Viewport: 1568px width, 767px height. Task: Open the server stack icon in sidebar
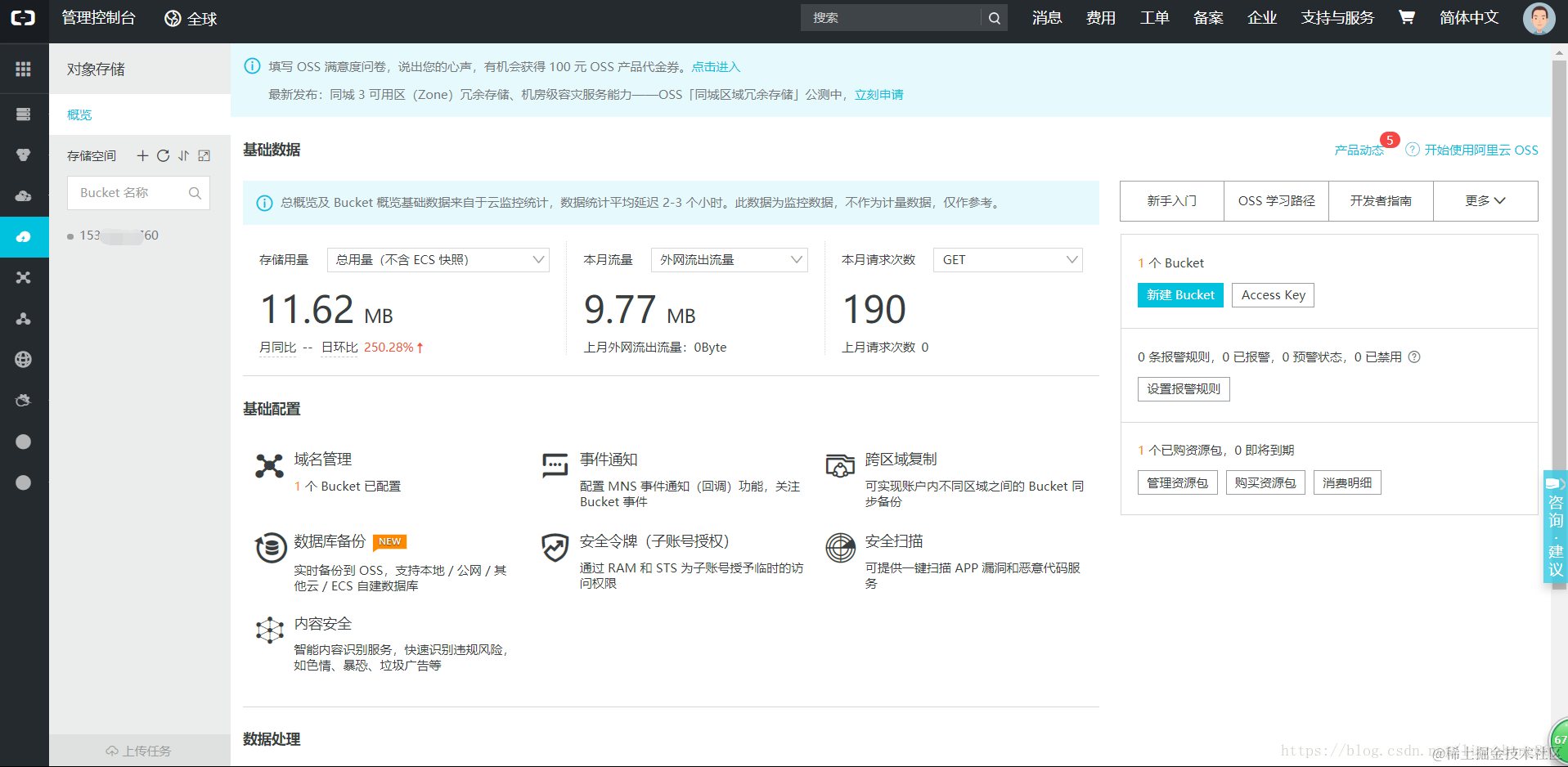coord(23,114)
